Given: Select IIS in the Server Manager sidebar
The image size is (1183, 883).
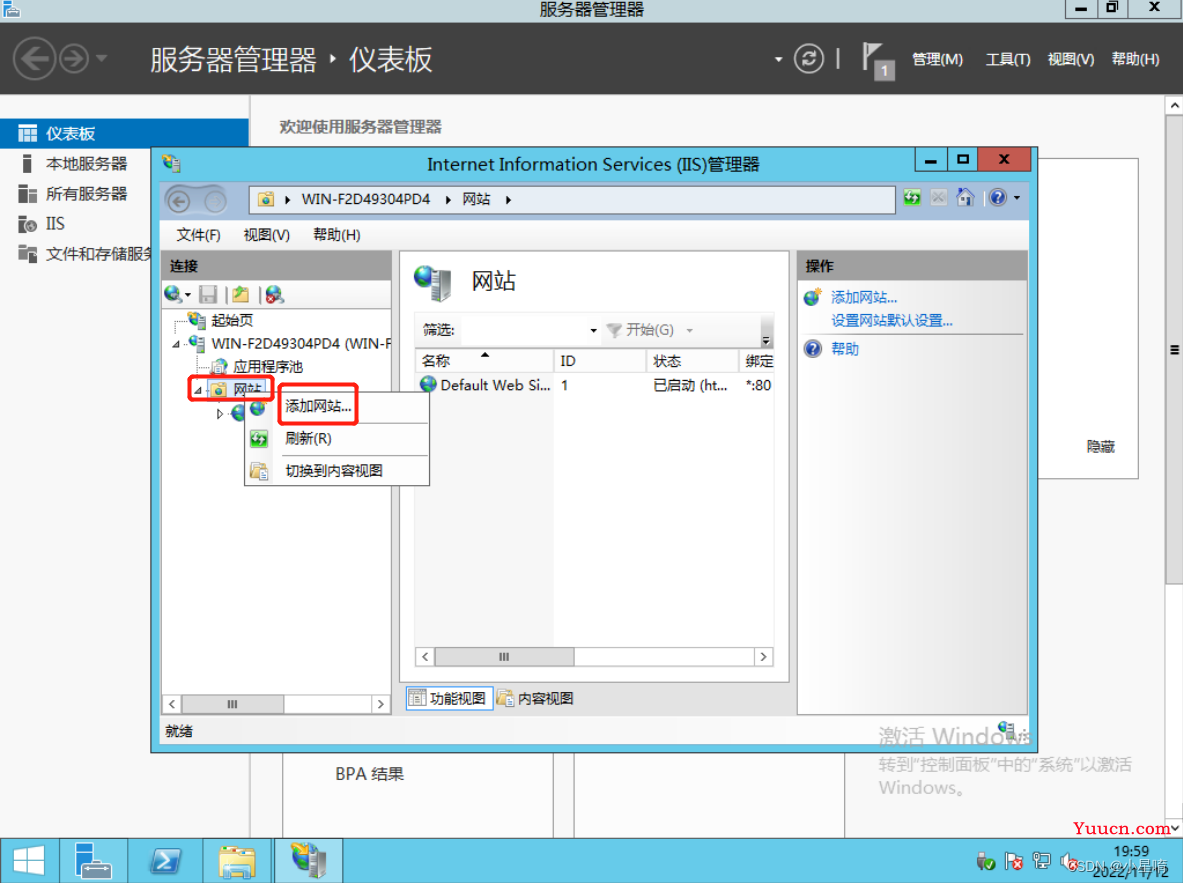Looking at the screenshot, I should (x=55, y=224).
